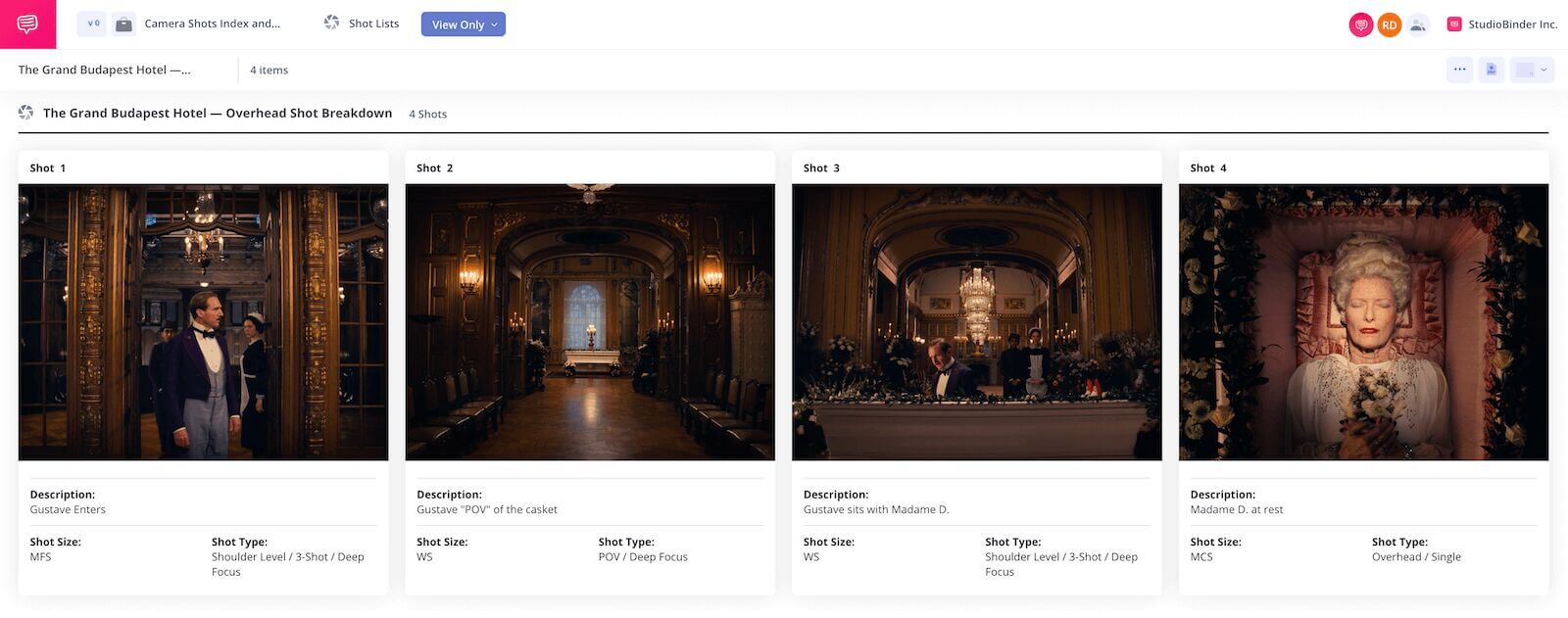
Task: Open the pink StudioBinder chat avatar
Action: click(x=1360, y=25)
